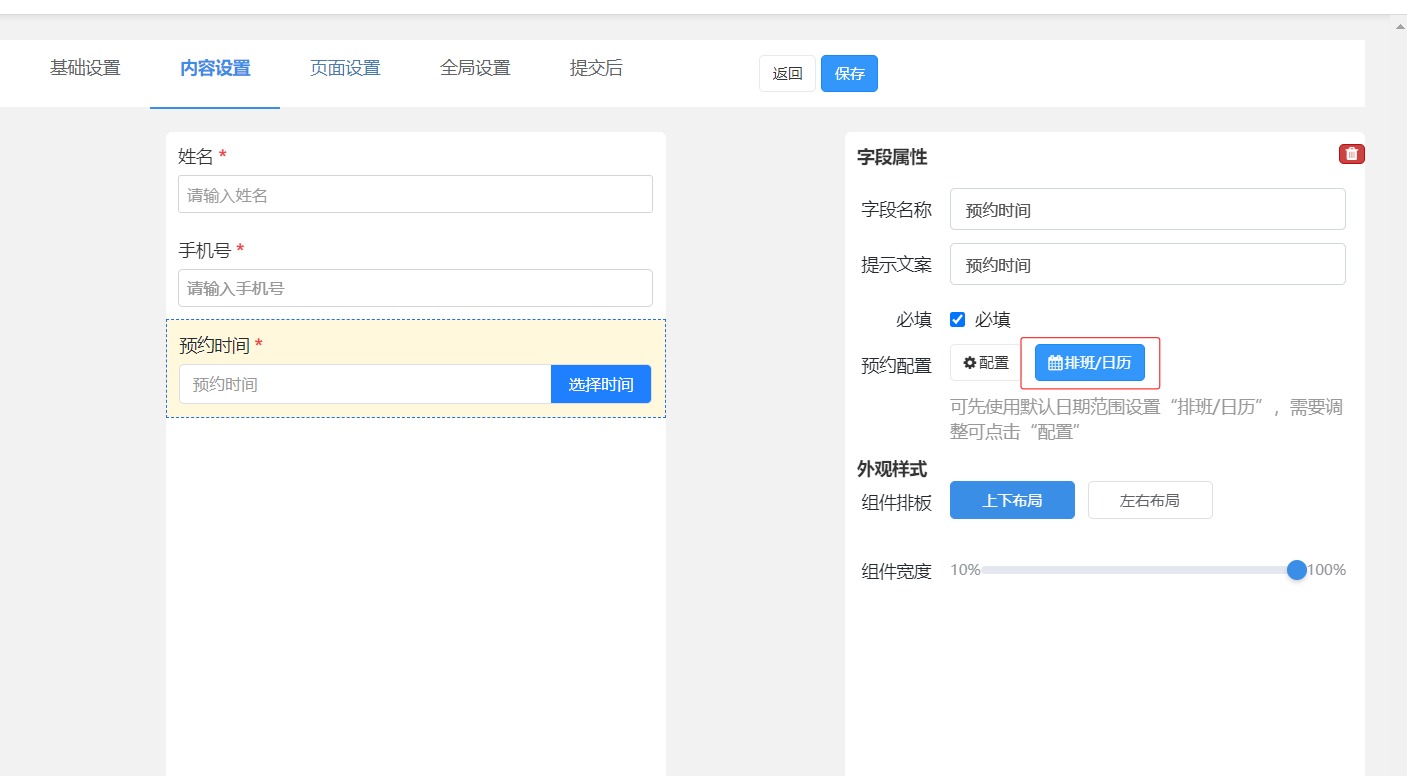Click the 组件宽度 slider handle

(1296, 570)
